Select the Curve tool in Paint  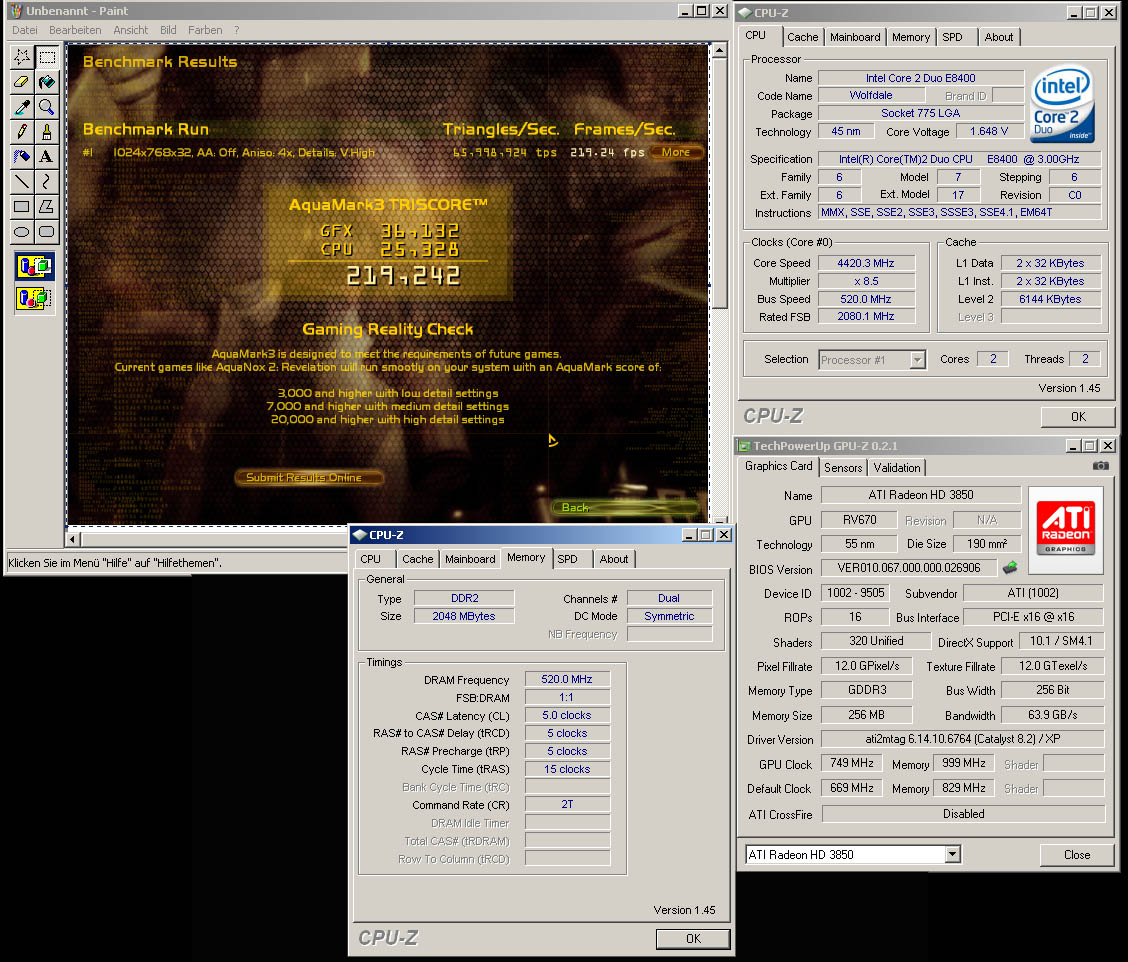pyautogui.click(x=47, y=182)
